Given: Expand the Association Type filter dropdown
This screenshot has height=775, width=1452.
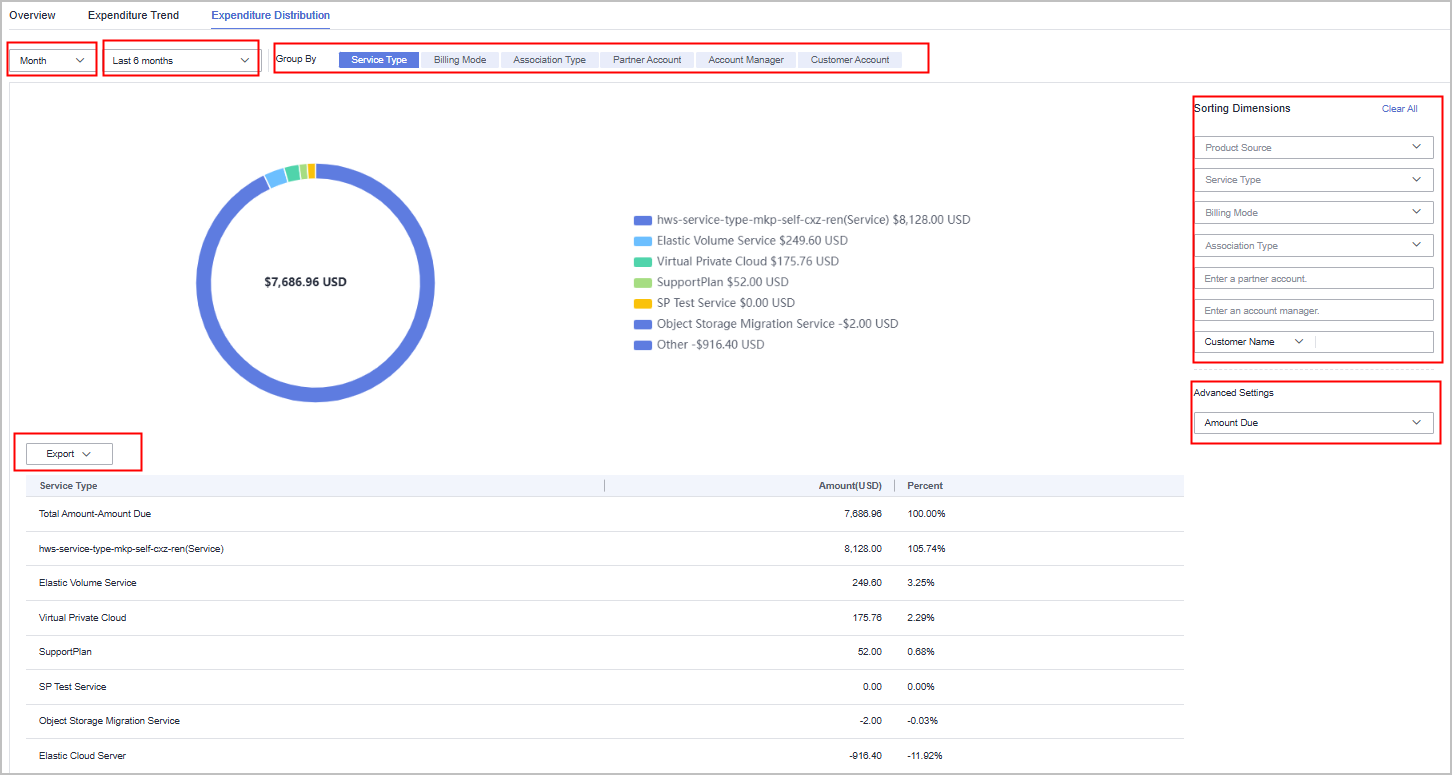Looking at the screenshot, I should pyautogui.click(x=1313, y=246).
